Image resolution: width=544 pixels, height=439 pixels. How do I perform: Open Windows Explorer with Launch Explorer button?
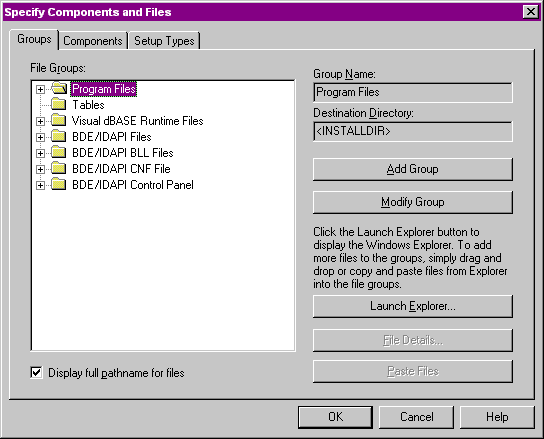click(x=413, y=306)
